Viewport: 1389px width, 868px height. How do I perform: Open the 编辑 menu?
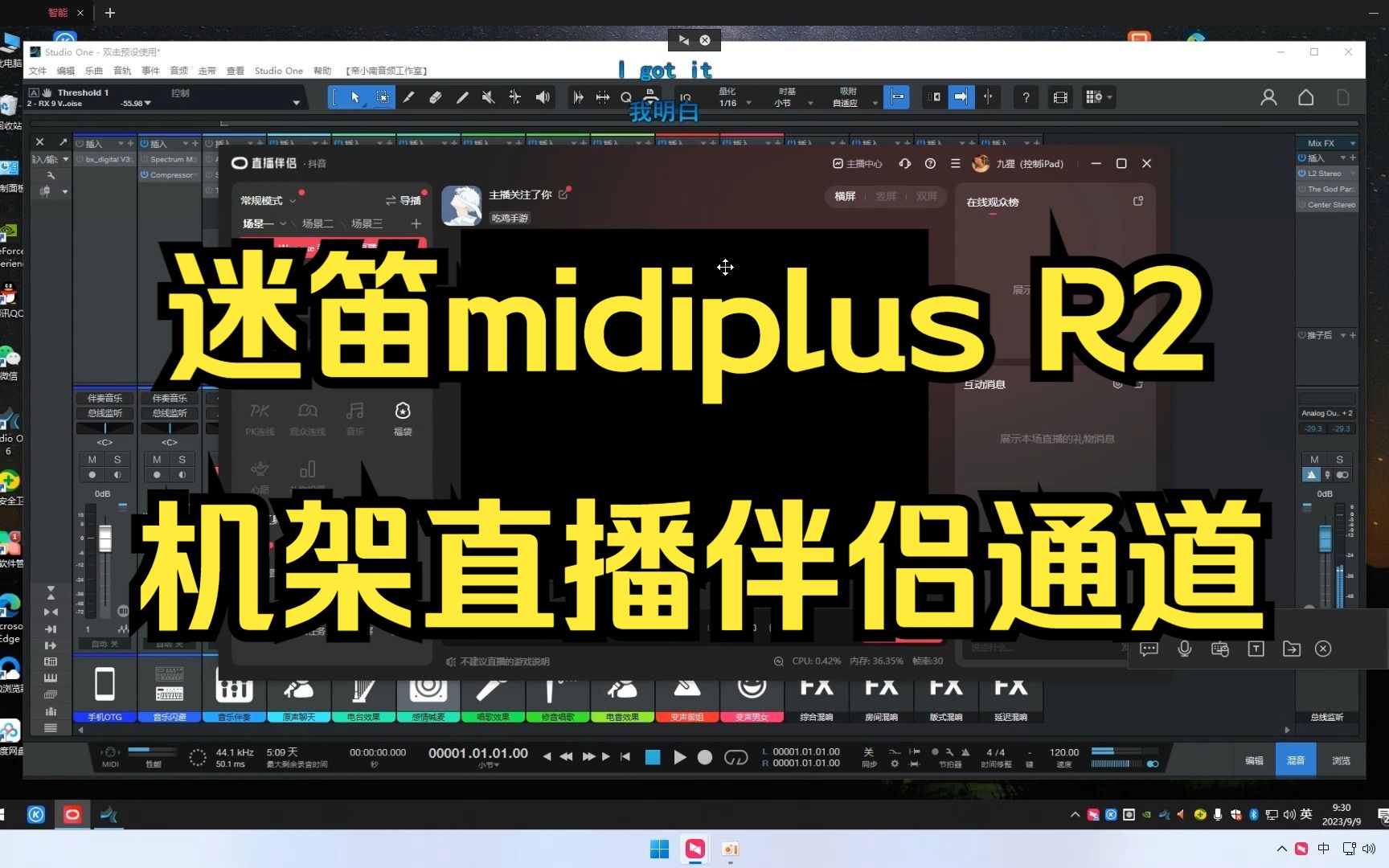[66, 71]
